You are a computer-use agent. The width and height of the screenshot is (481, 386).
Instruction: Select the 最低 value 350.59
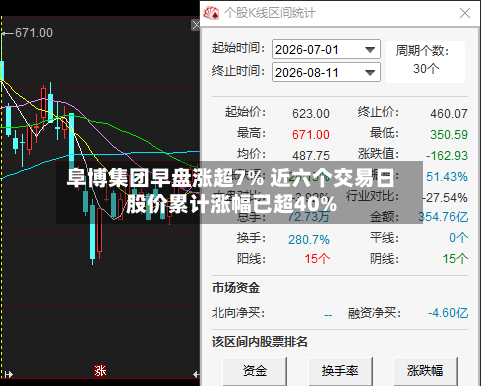click(449, 135)
